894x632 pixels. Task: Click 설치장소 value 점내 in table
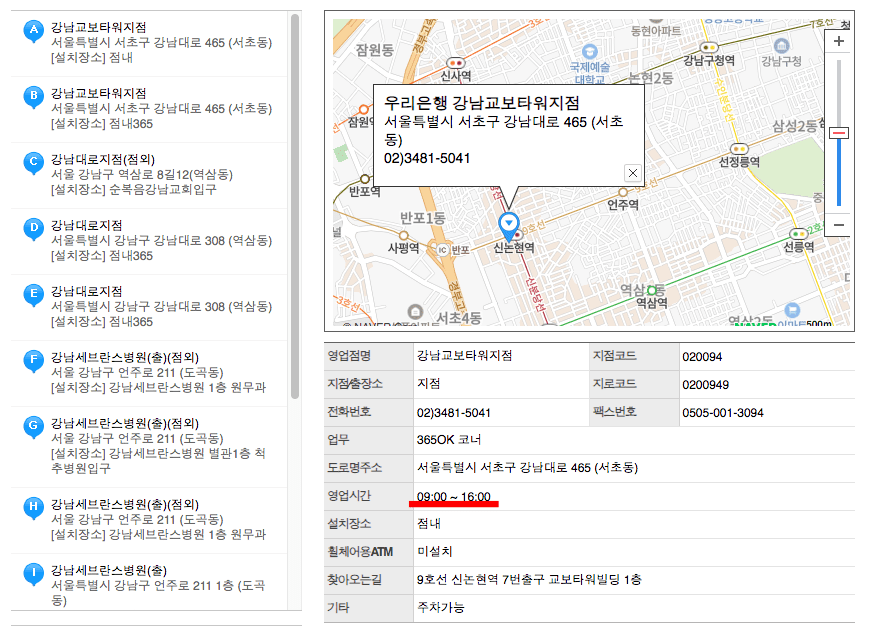pos(429,524)
